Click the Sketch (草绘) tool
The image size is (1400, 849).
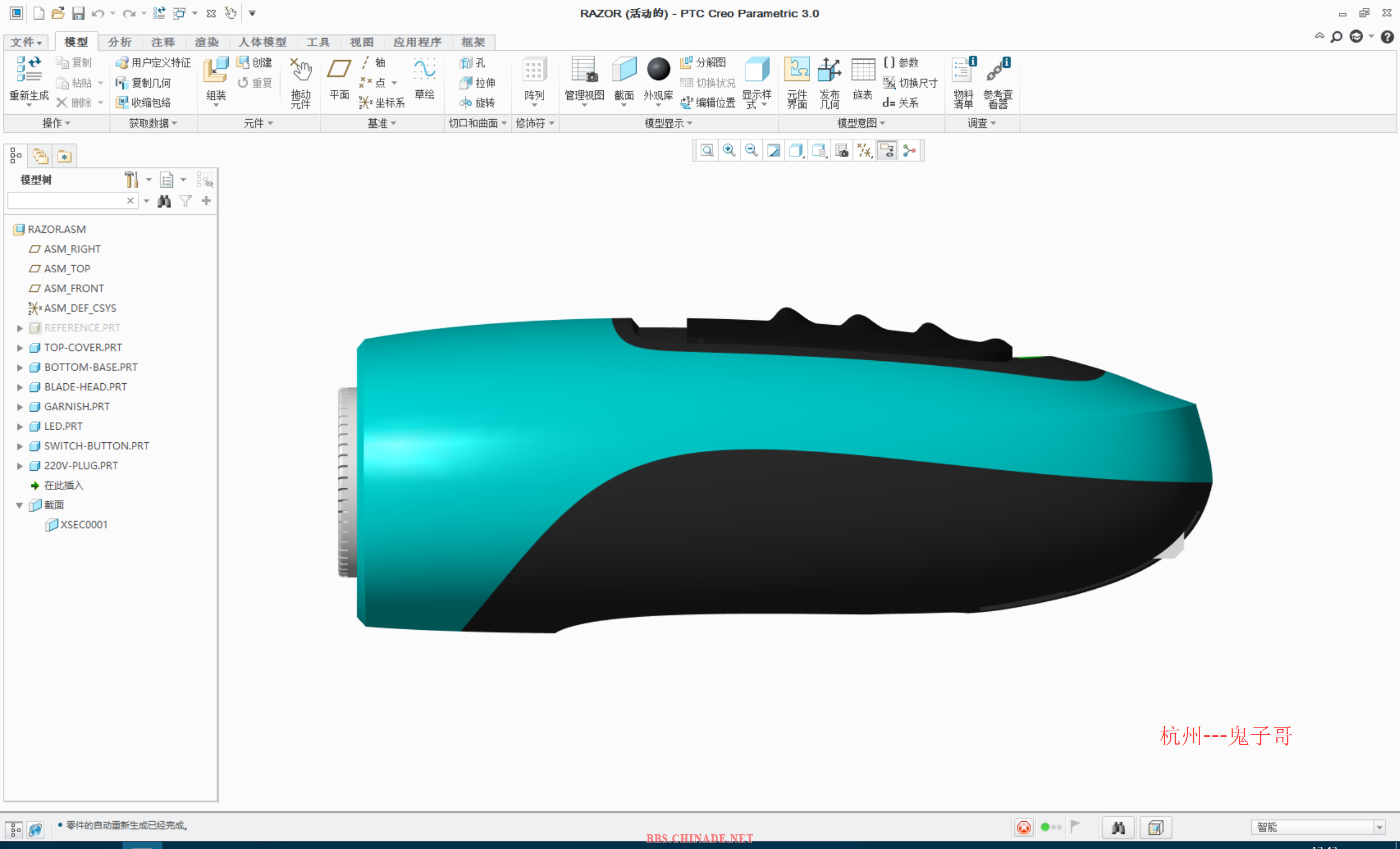click(x=424, y=69)
